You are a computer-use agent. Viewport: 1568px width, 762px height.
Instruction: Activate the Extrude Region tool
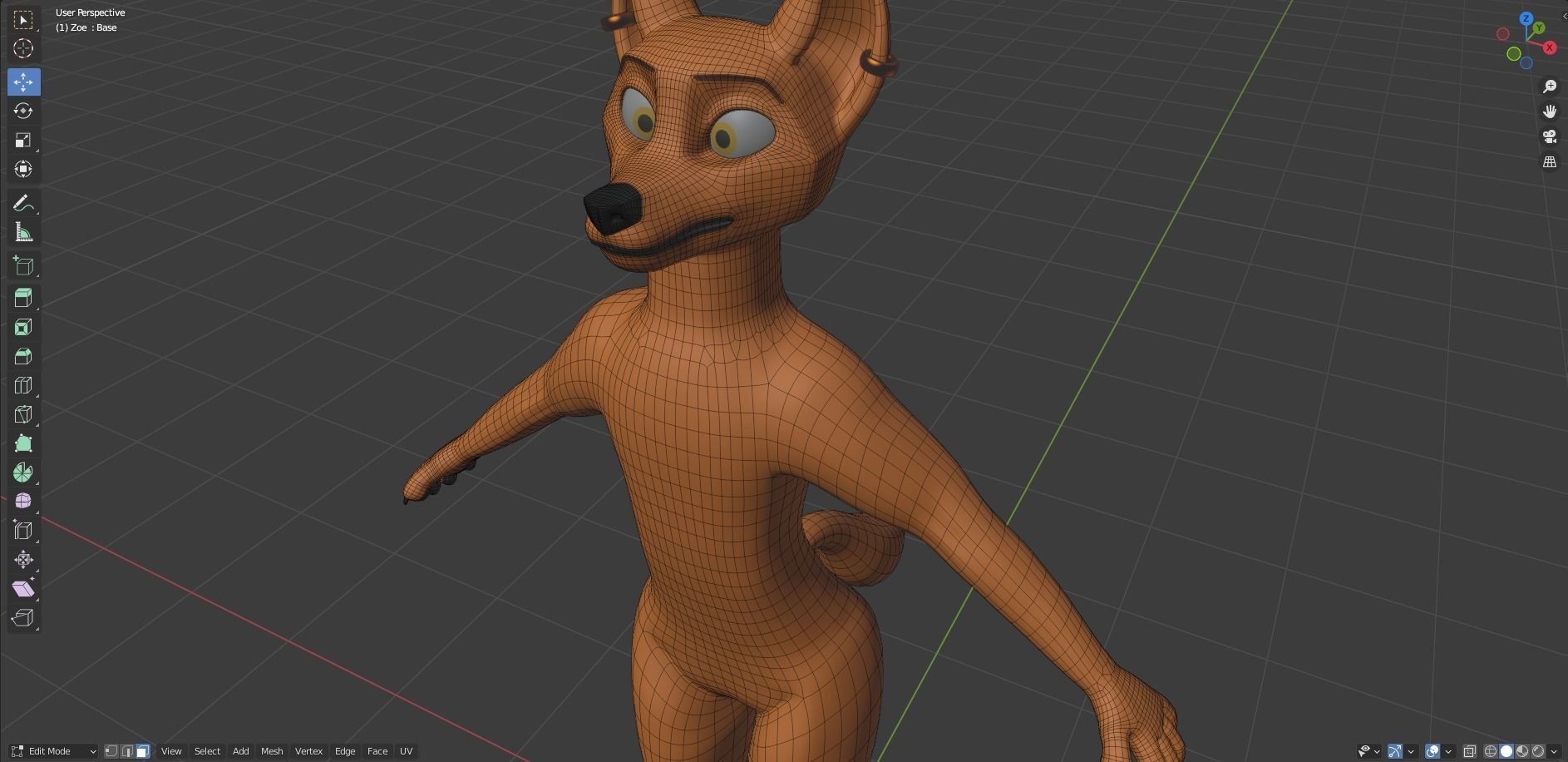(x=23, y=298)
